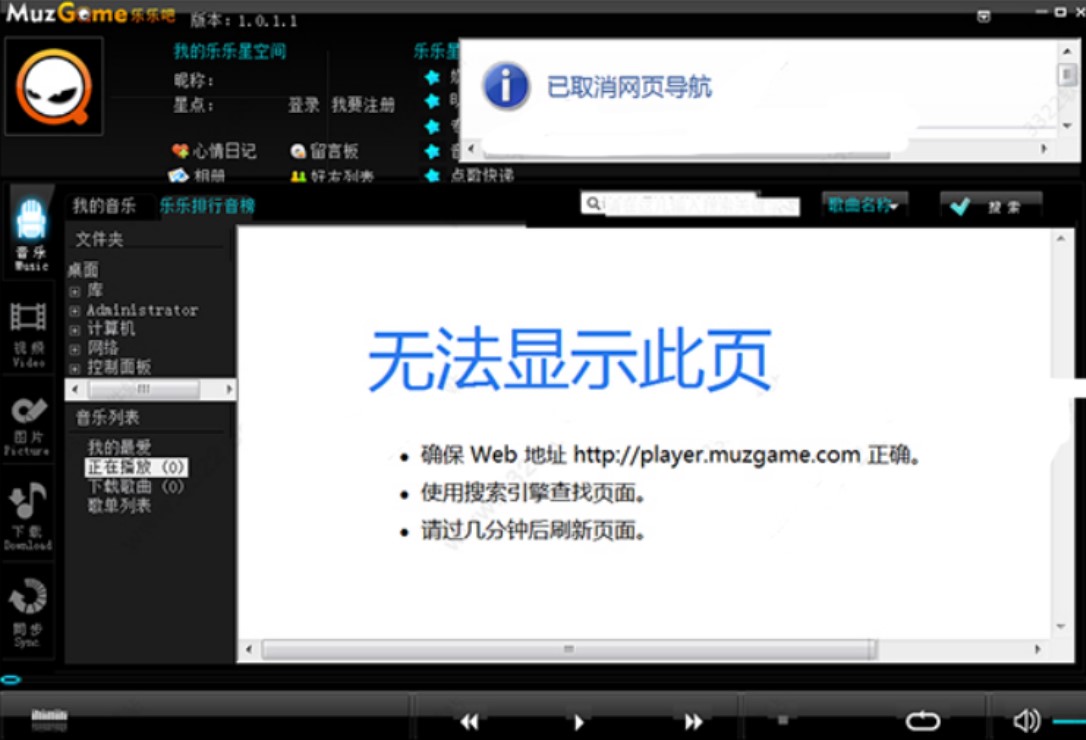Select 我的最爱 in music list
This screenshot has width=1086, height=740.
click(x=119, y=447)
